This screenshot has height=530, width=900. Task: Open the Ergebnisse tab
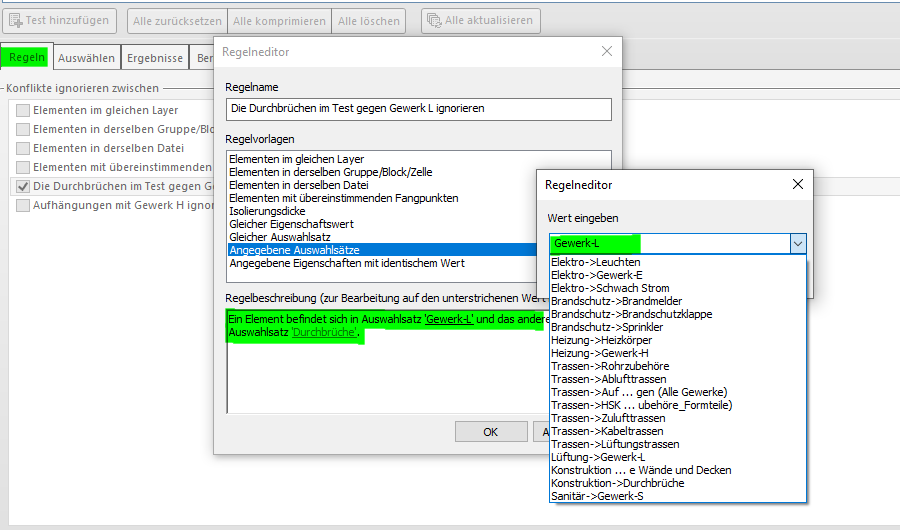[x=157, y=58]
